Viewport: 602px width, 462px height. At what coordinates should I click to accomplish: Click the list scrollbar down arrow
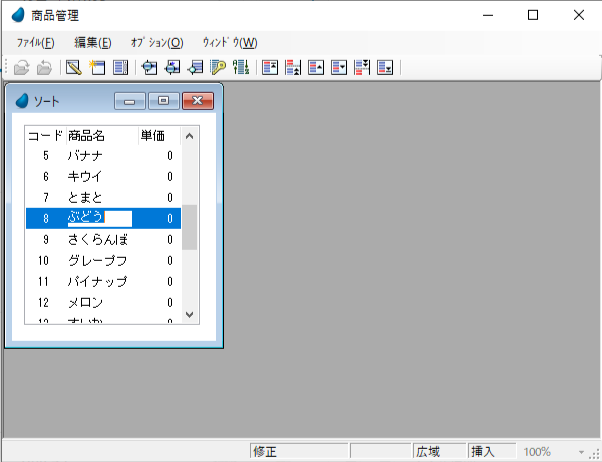click(x=190, y=315)
